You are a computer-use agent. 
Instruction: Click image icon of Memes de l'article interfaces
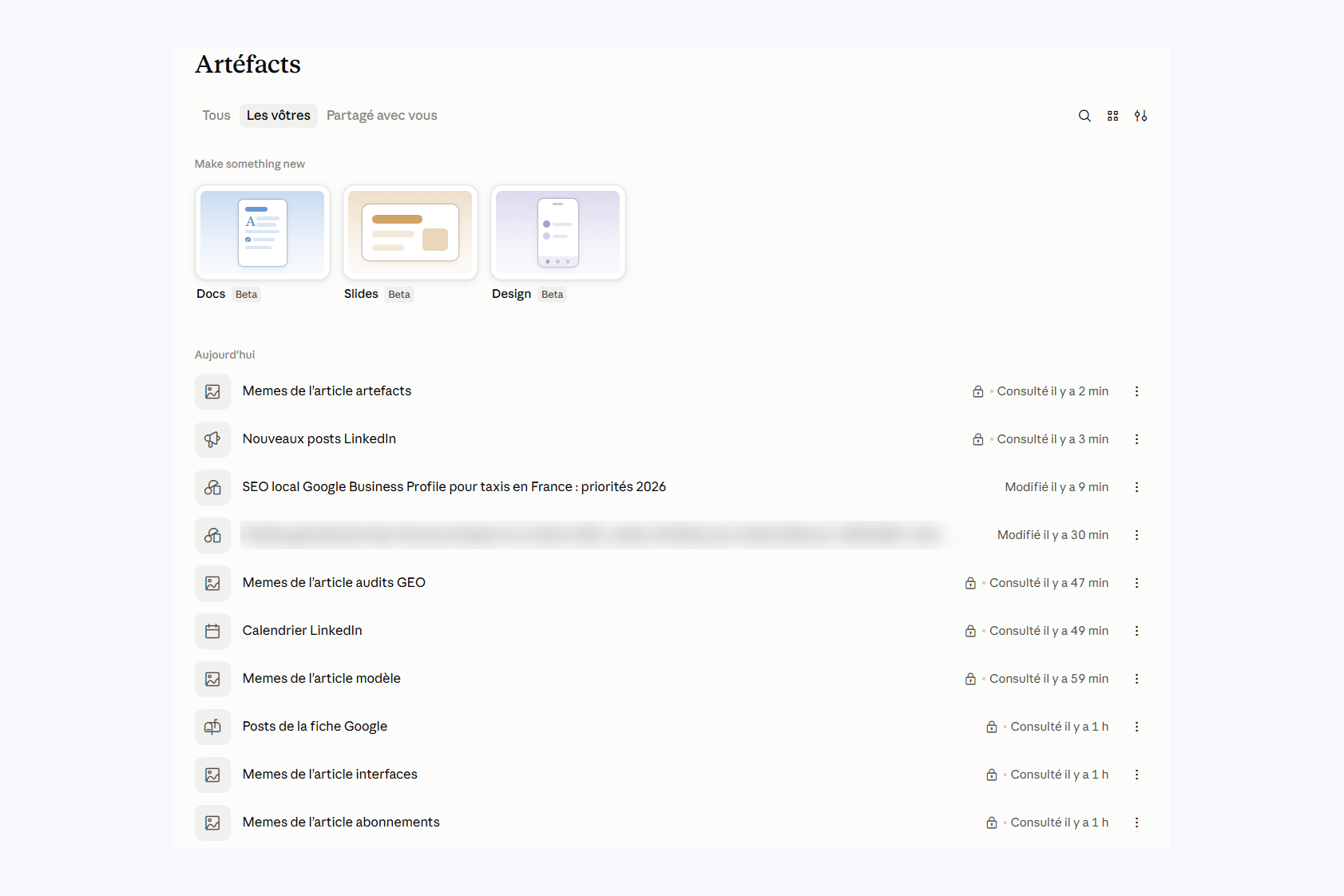click(212, 775)
